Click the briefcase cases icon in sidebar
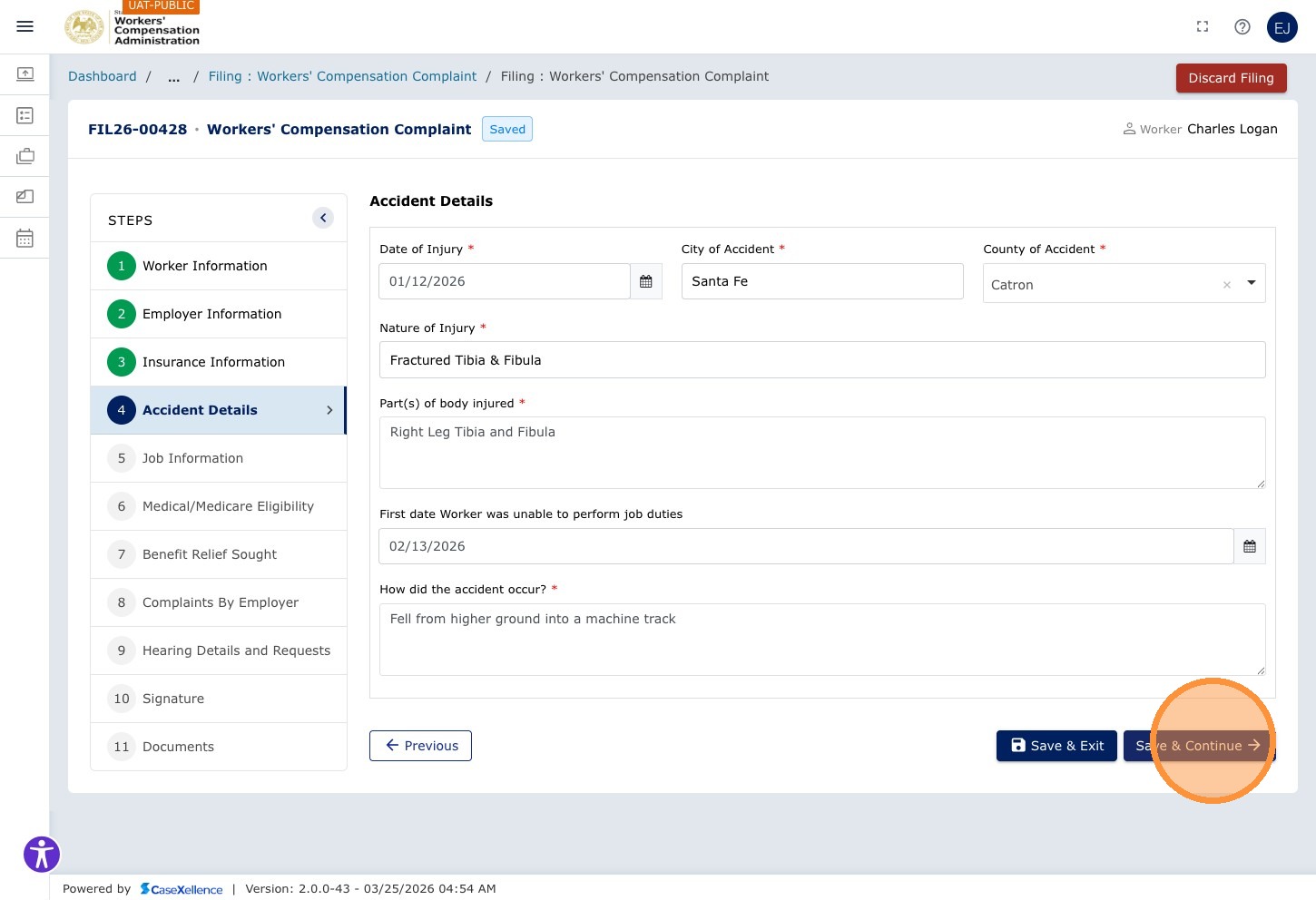This screenshot has width=1316, height=900. pyautogui.click(x=25, y=156)
